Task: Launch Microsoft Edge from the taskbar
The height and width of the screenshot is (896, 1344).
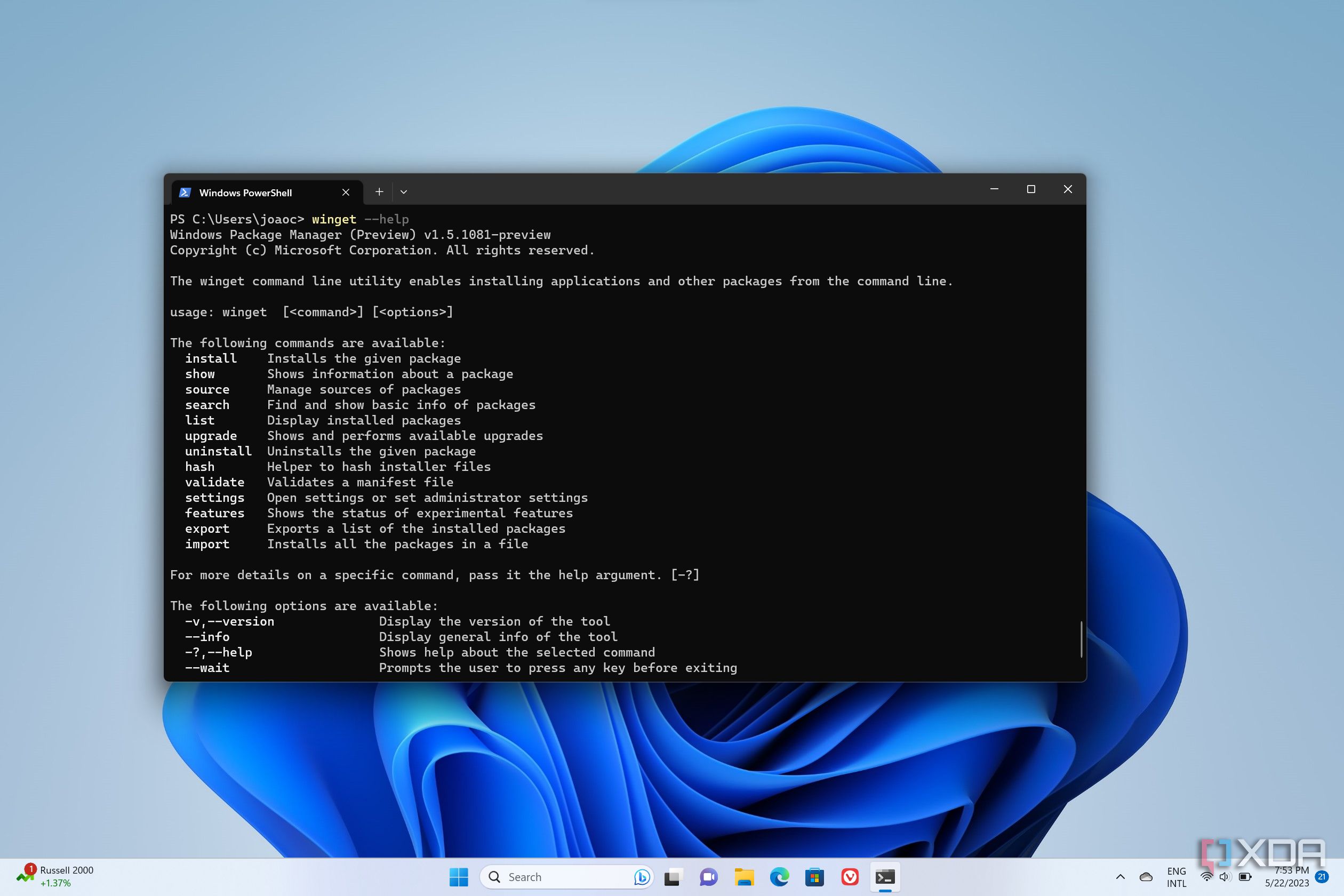Action: [779, 877]
